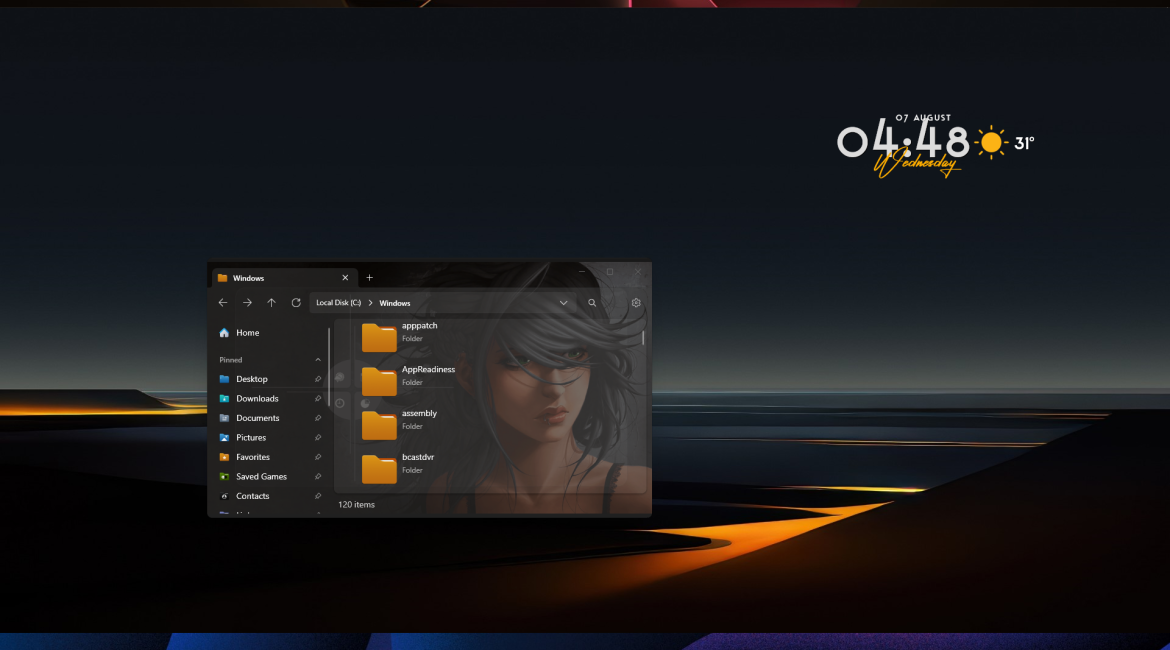Unpin Desktop using its pin icon
1170x650 pixels.
click(318, 379)
